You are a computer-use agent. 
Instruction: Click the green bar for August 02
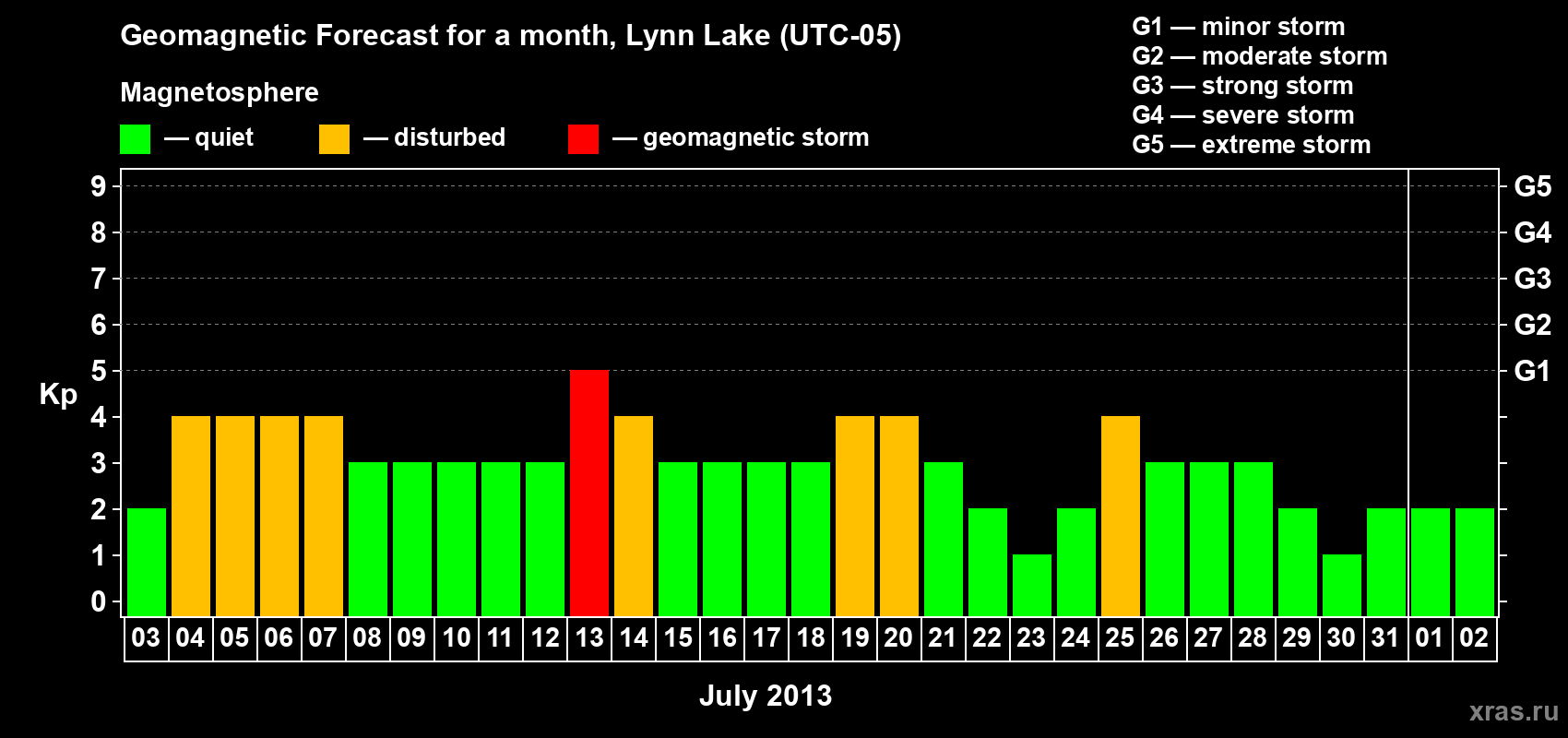click(x=1475, y=562)
